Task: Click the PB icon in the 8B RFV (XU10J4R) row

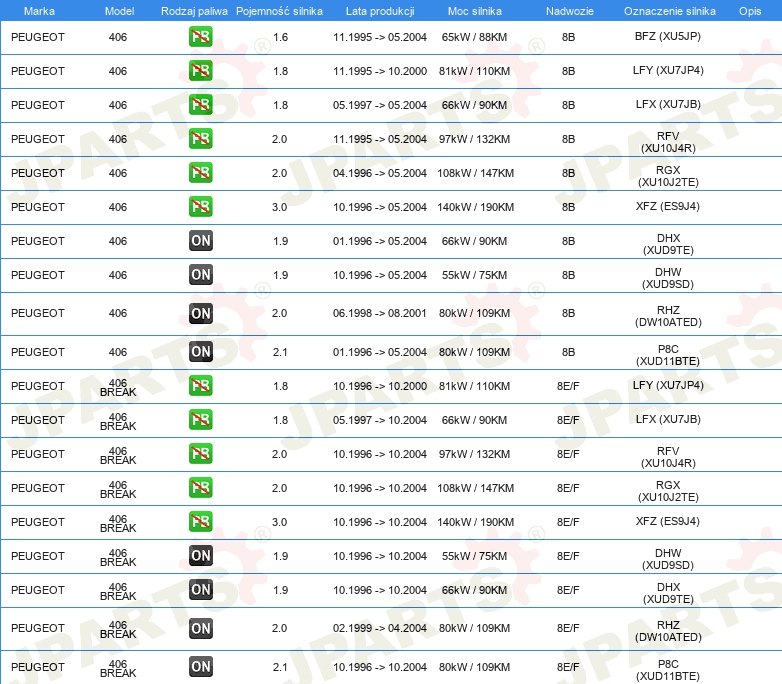Action: coord(200,139)
